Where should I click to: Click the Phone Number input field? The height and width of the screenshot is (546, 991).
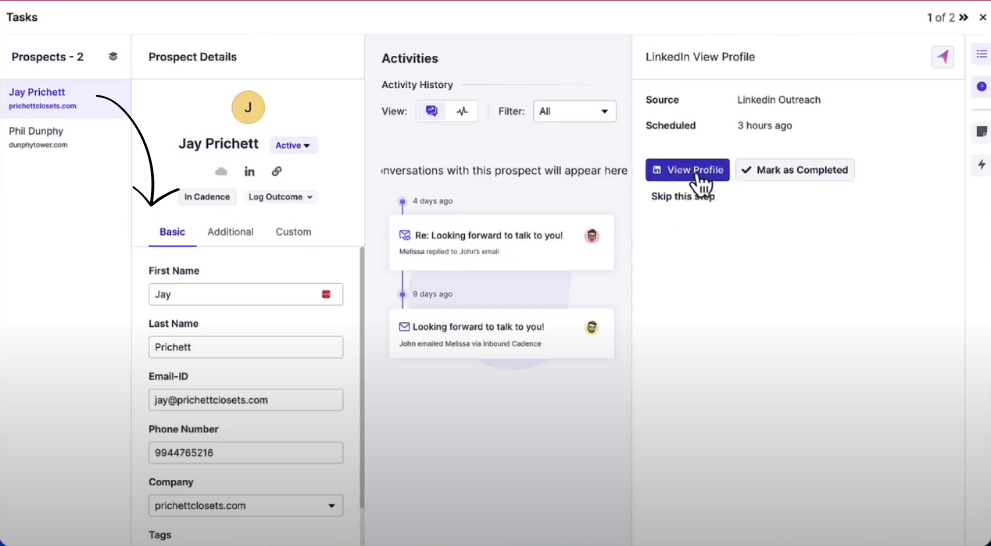[245, 453]
